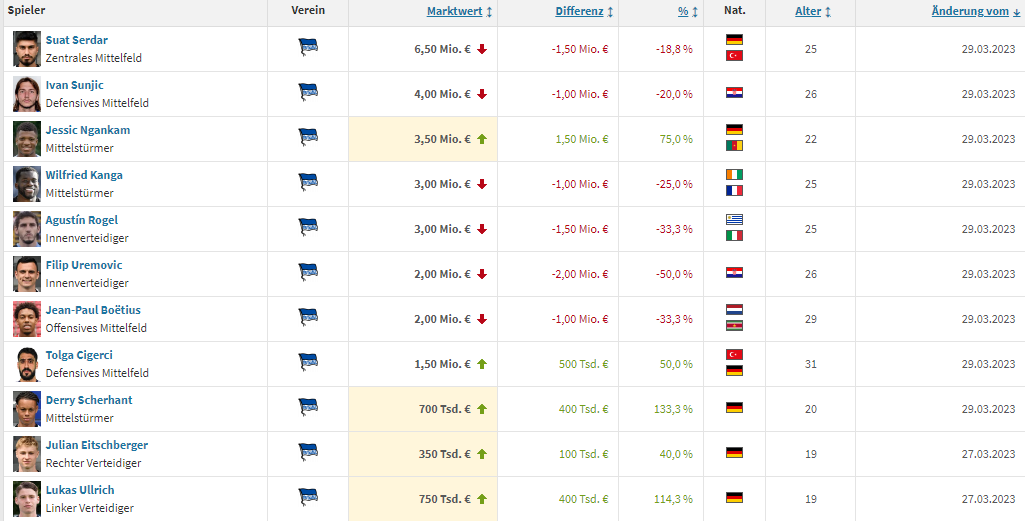This screenshot has width=1025, height=521.
Task: Click Ivory Coast flag for Wilfried Kanga
Action: (x=734, y=175)
